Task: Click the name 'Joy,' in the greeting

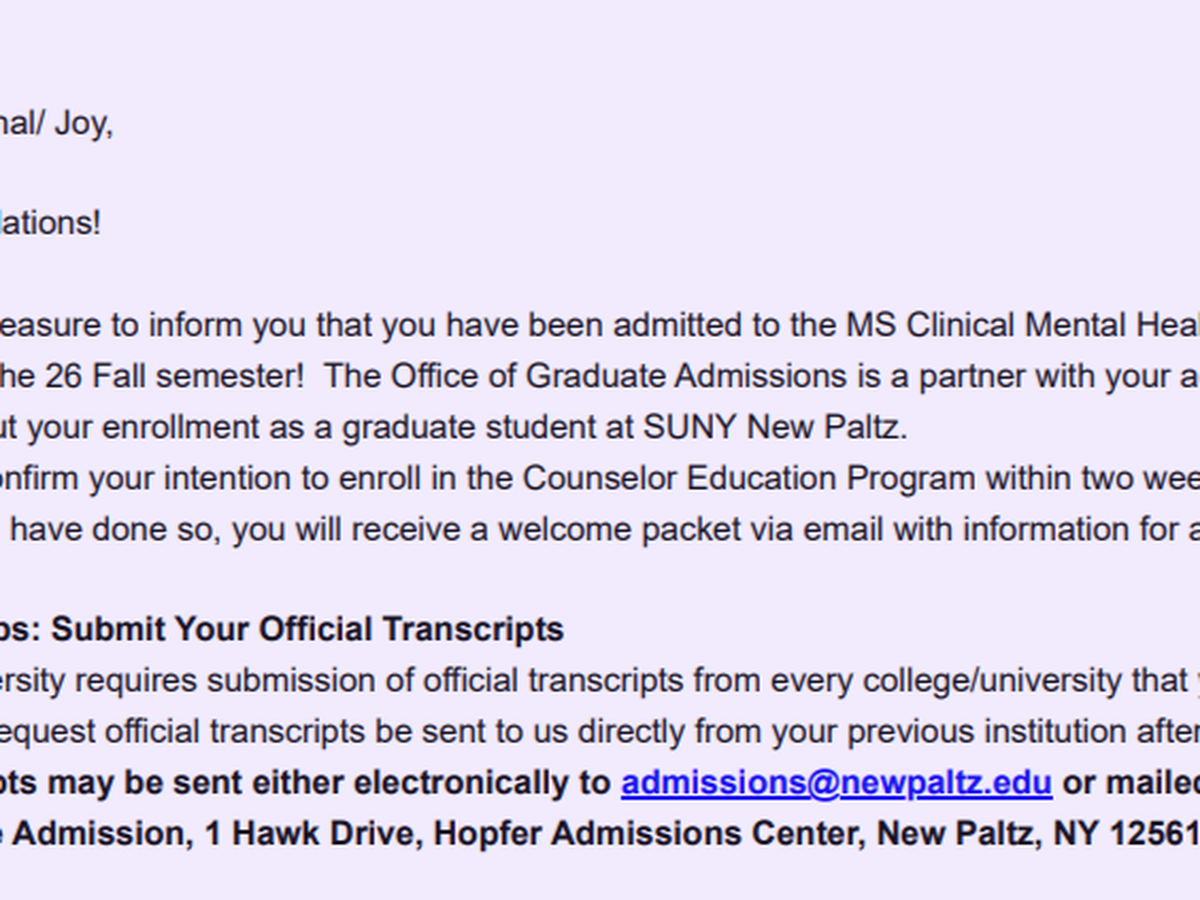Action: coord(83,126)
